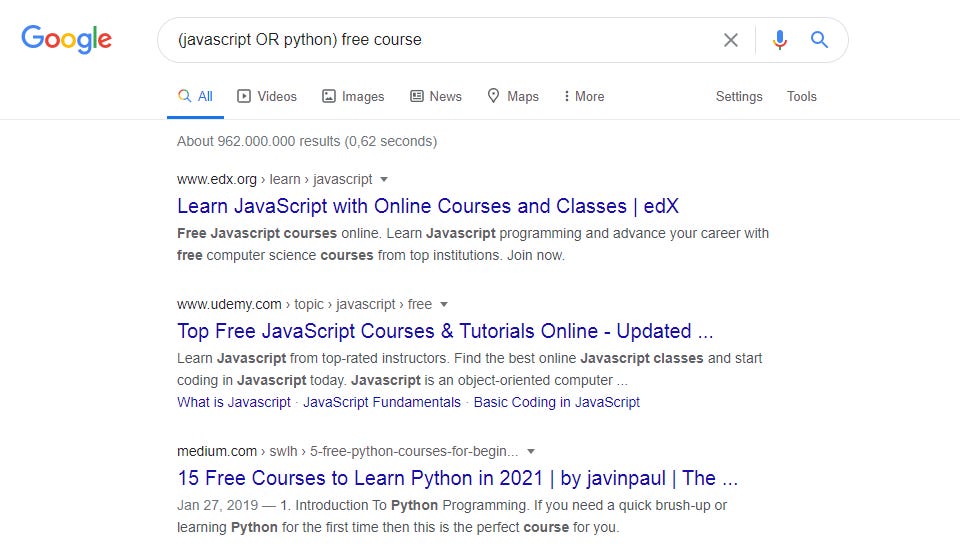Open the Maps tab
Viewport: 960px width, 559px height.
(513, 96)
